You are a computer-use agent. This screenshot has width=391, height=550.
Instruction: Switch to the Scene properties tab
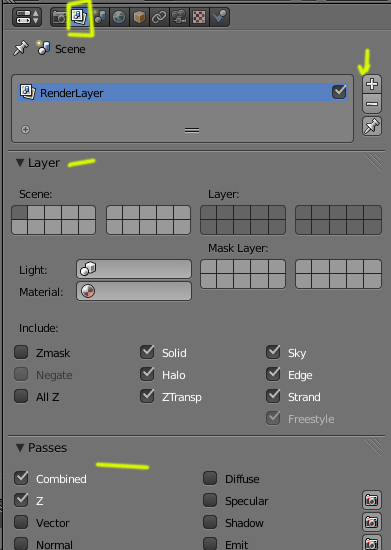point(100,16)
